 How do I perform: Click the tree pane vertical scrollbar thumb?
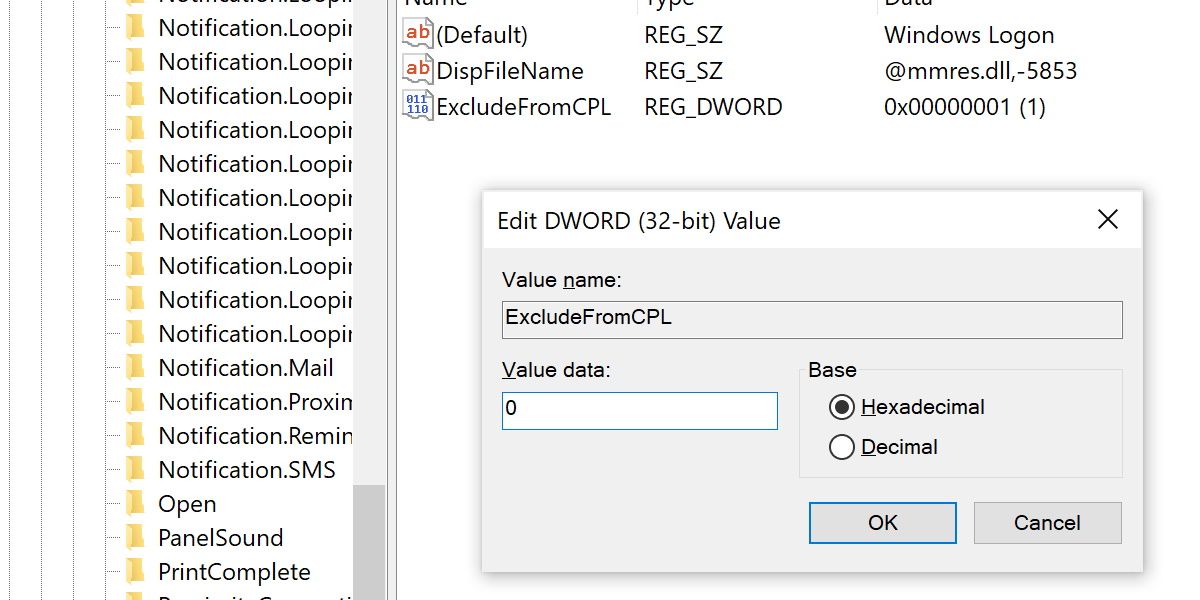(369, 542)
